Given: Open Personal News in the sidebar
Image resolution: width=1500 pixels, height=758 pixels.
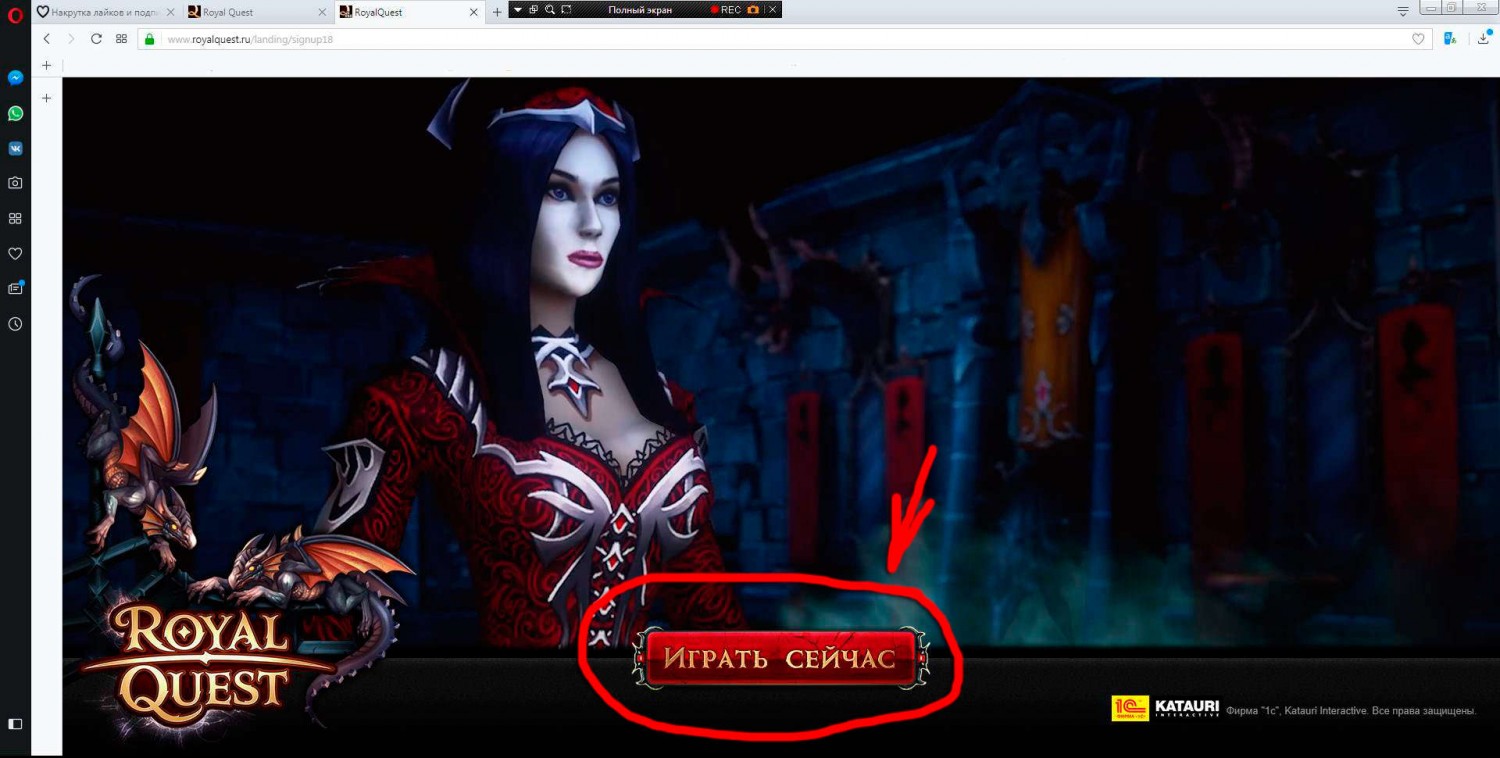Looking at the screenshot, I should tap(15, 288).
